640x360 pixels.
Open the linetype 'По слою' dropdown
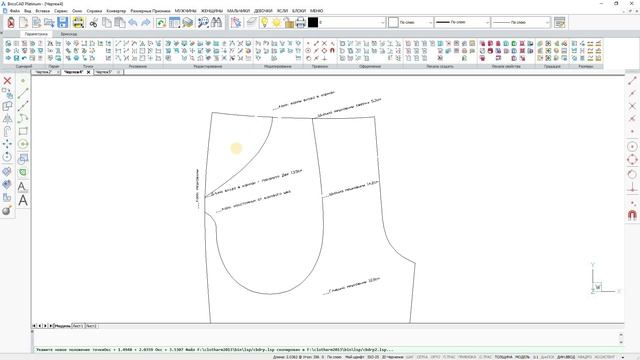(x=520, y=22)
